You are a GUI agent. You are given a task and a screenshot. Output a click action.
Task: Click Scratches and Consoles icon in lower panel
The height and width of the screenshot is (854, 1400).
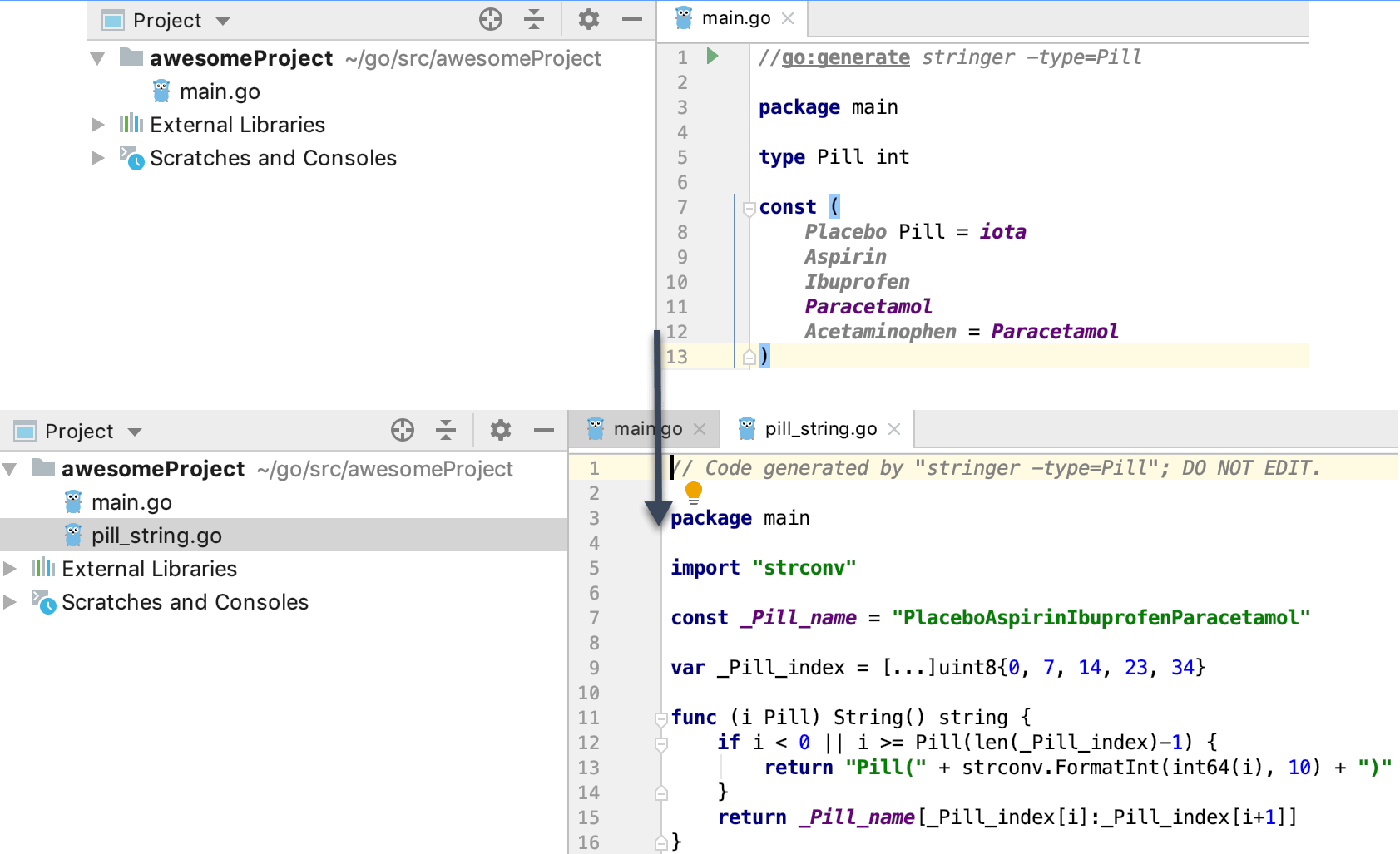pyautogui.click(x=43, y=601)
